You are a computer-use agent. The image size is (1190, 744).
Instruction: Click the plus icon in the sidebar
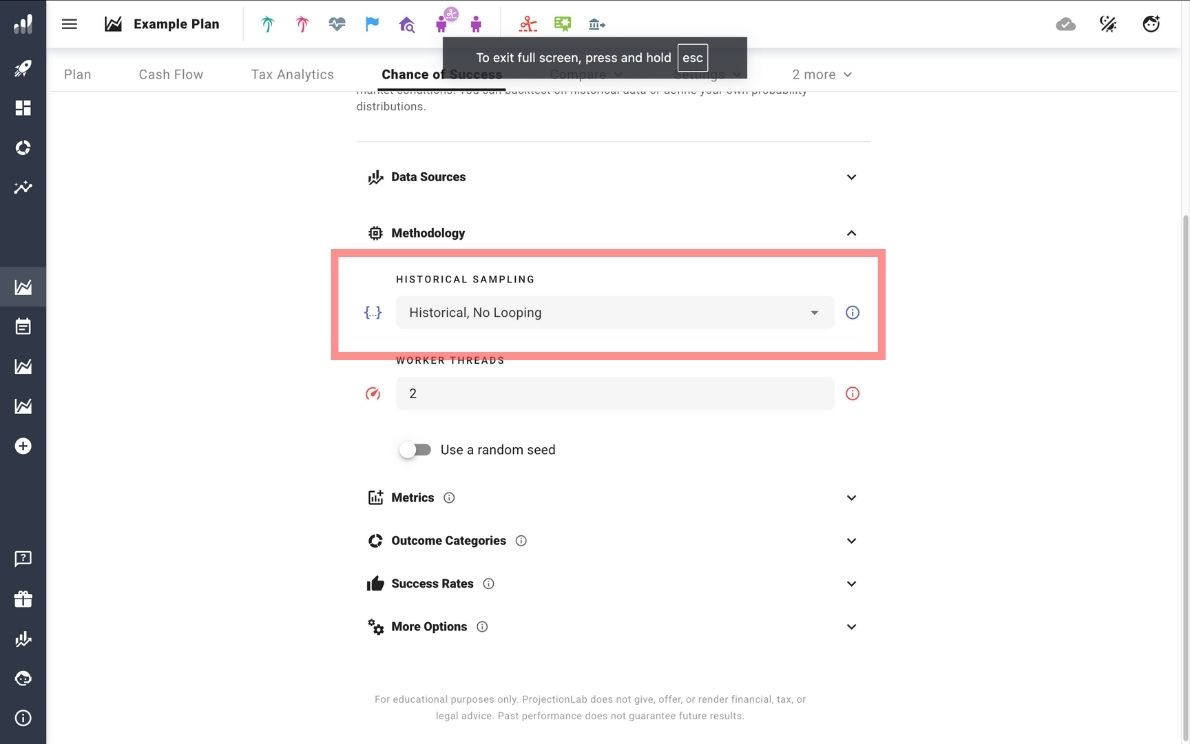23,446
